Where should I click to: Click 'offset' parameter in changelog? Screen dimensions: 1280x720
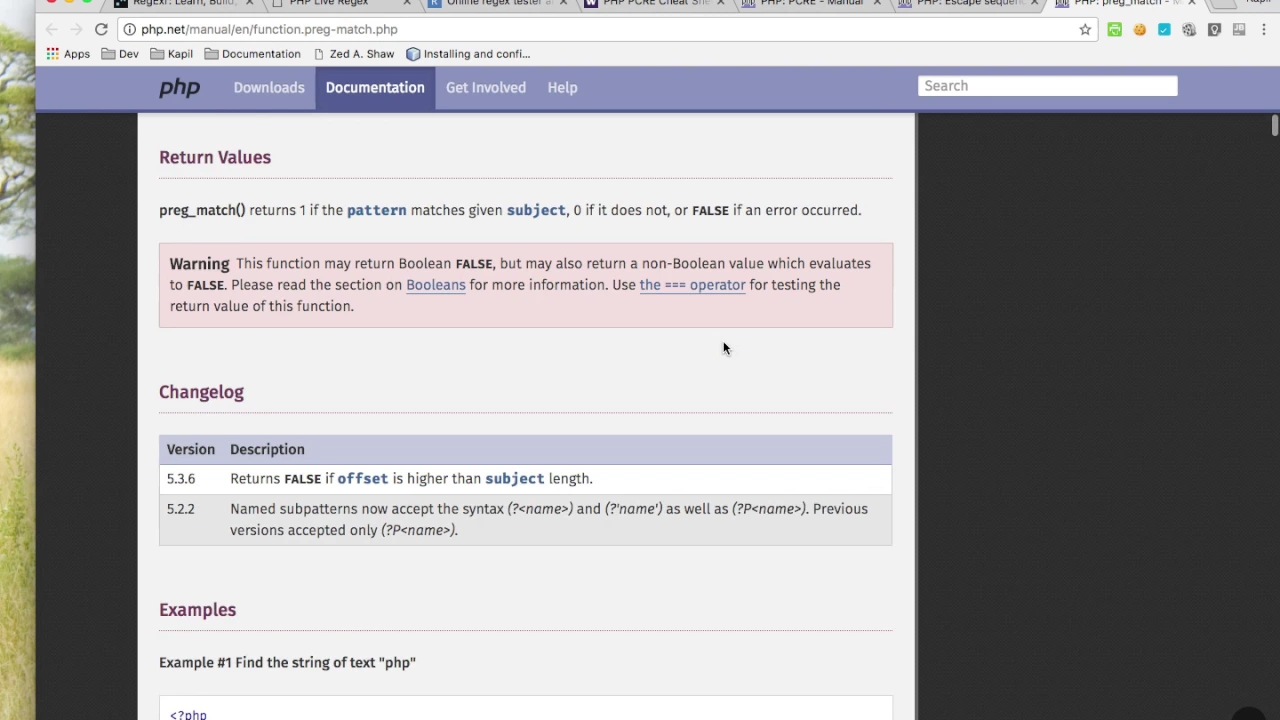(x=362, y=479)
